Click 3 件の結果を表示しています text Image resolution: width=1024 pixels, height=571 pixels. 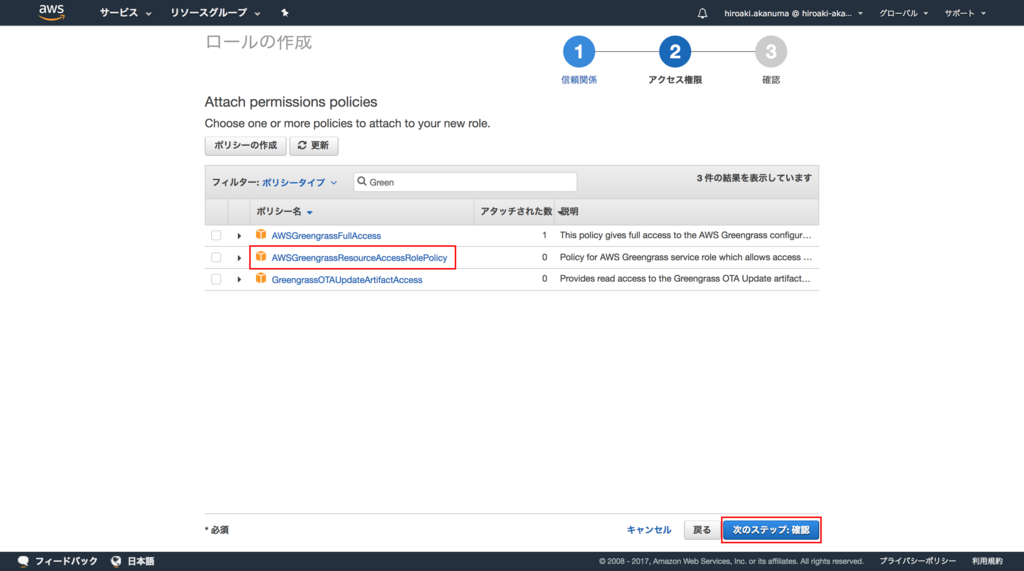tap(754, 178)
